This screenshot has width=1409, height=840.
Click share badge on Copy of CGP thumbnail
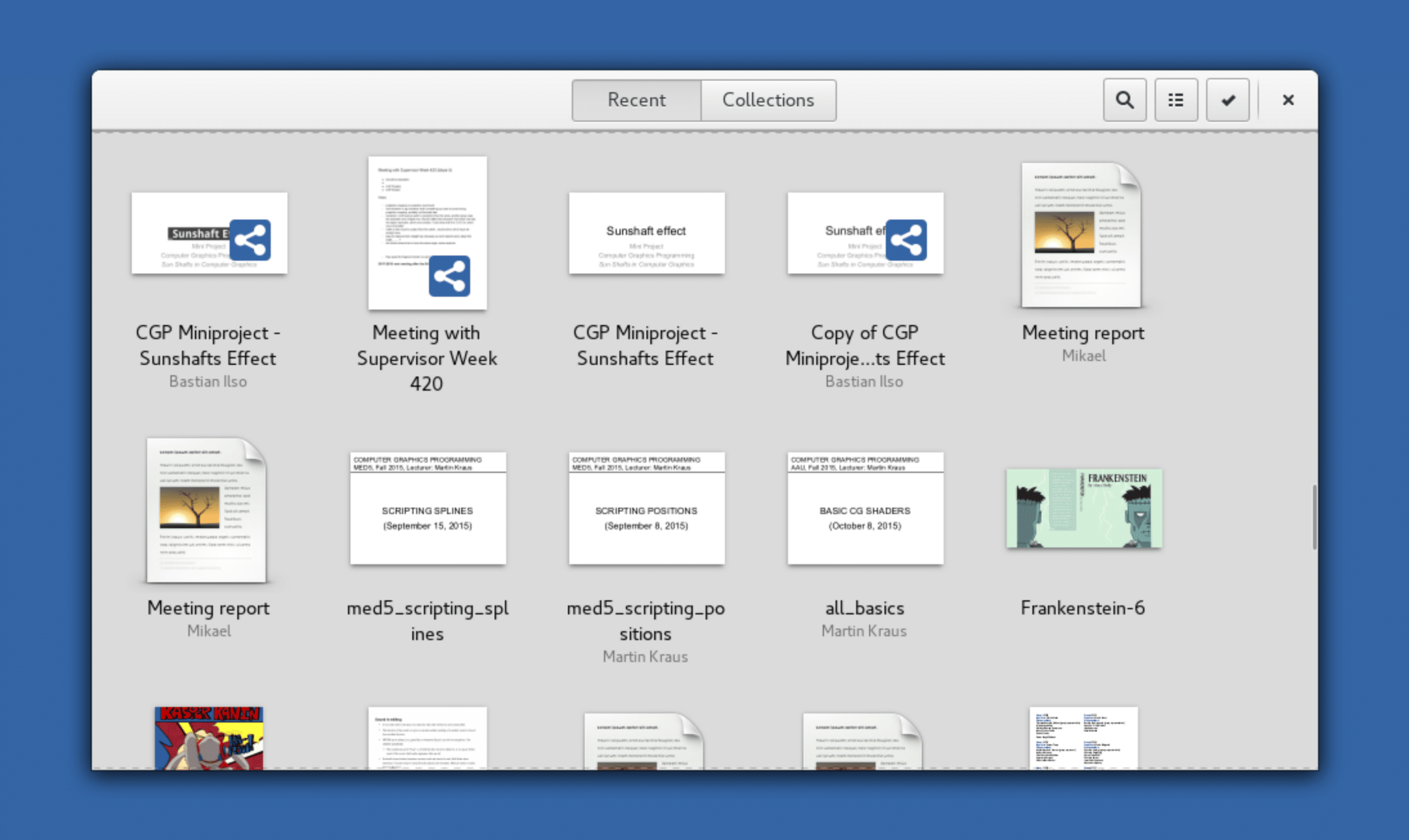pos(906,240)
